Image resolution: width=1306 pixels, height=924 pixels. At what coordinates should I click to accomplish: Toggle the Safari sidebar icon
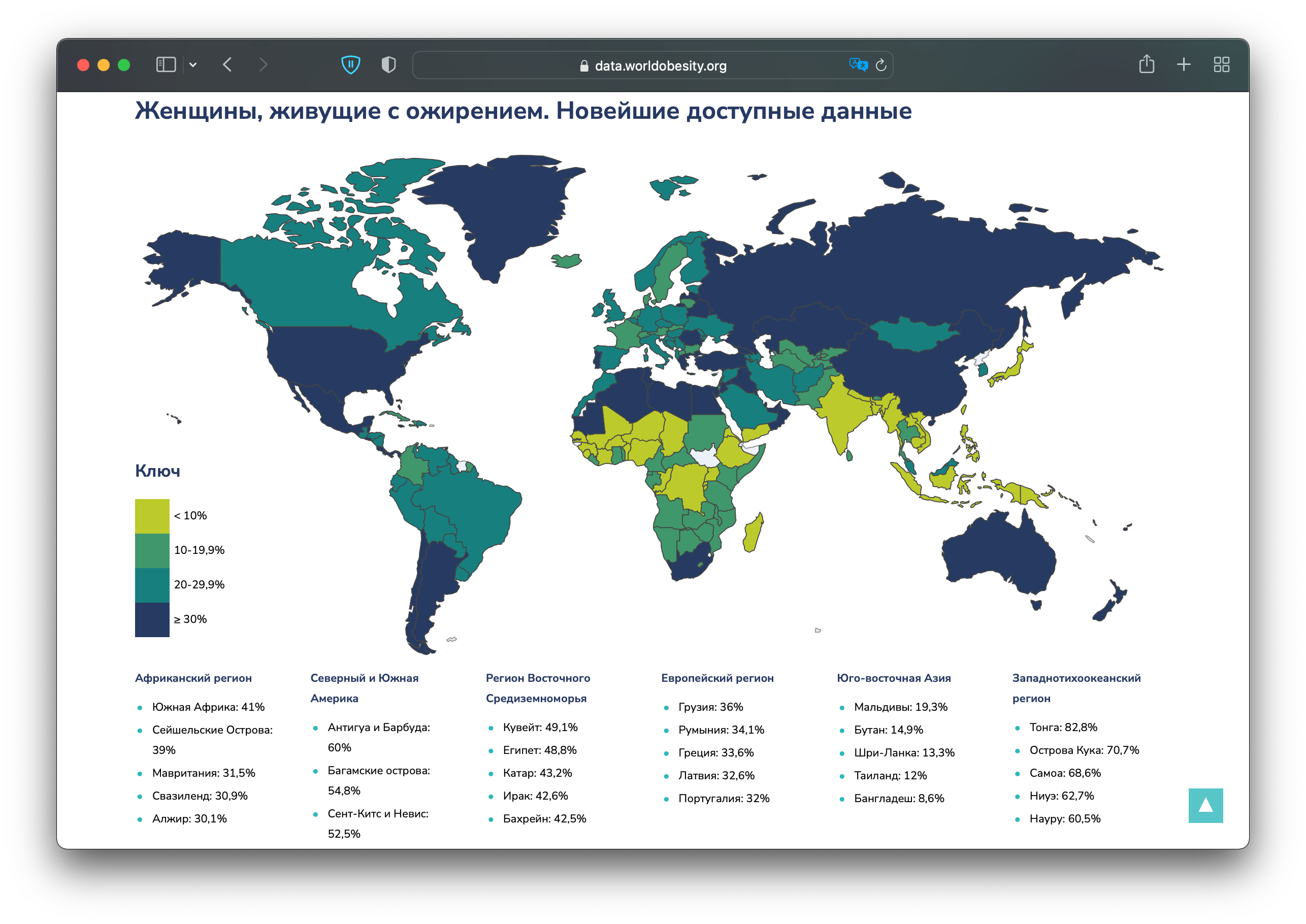[x=166, y=65]
